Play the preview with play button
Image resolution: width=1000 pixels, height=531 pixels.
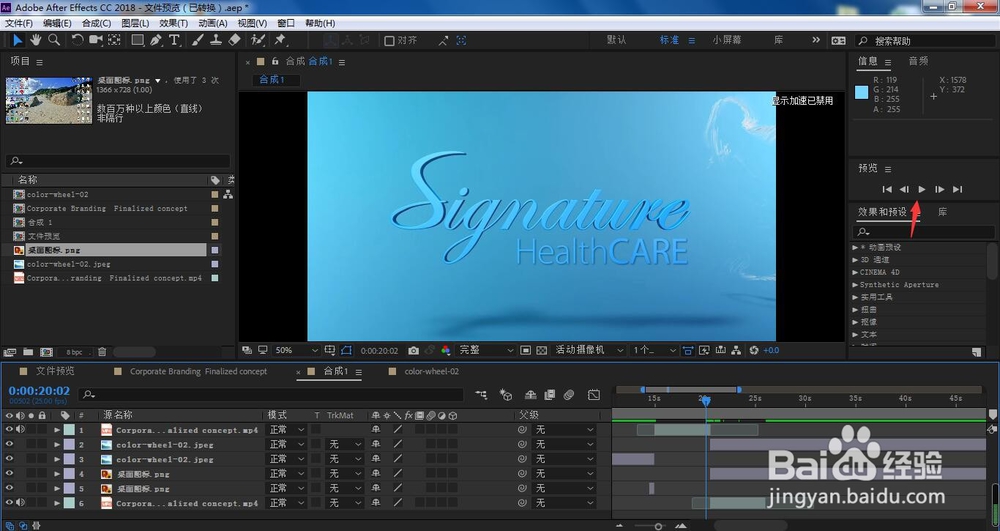click(x=922, y=189)
